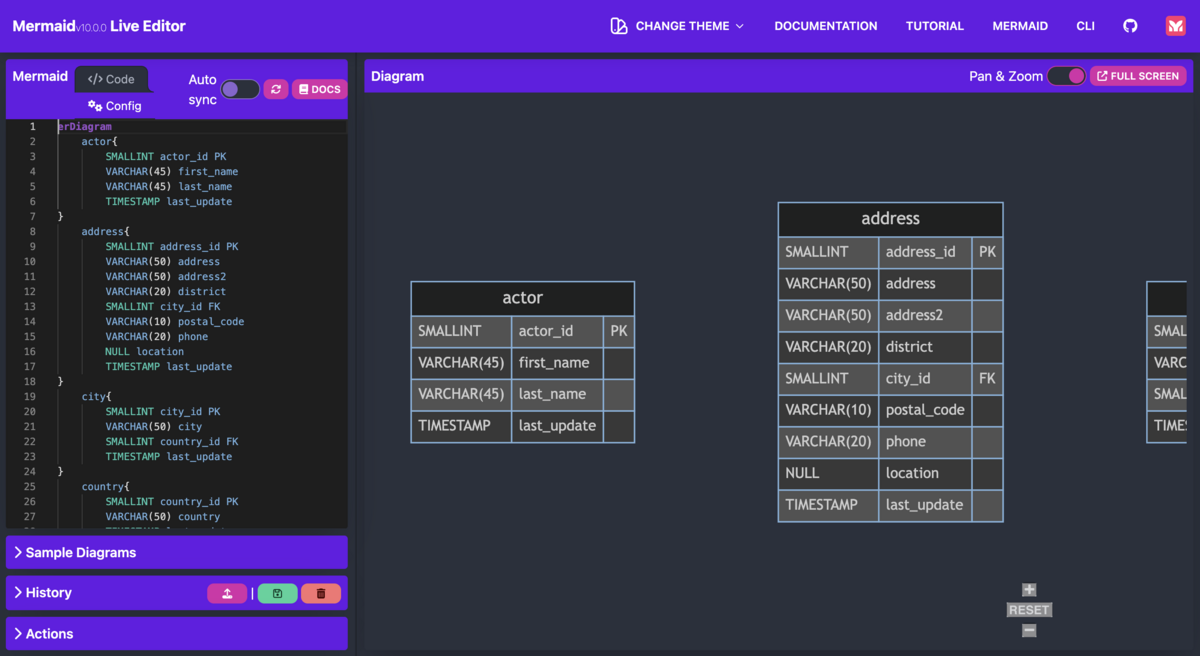This screenshot has height=656, width=1200.
Task: Click the last_name cell in actor table
Action: point(557,394)
